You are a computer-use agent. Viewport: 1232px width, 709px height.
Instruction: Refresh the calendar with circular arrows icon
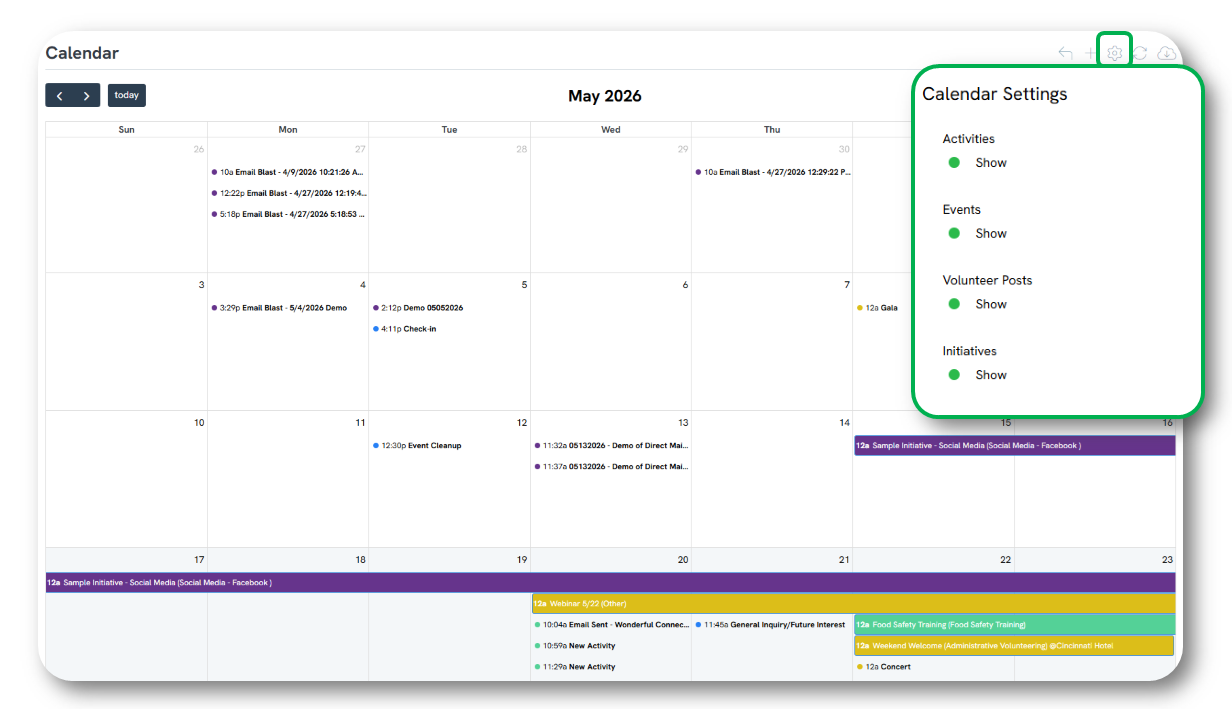click(1140, 53)
